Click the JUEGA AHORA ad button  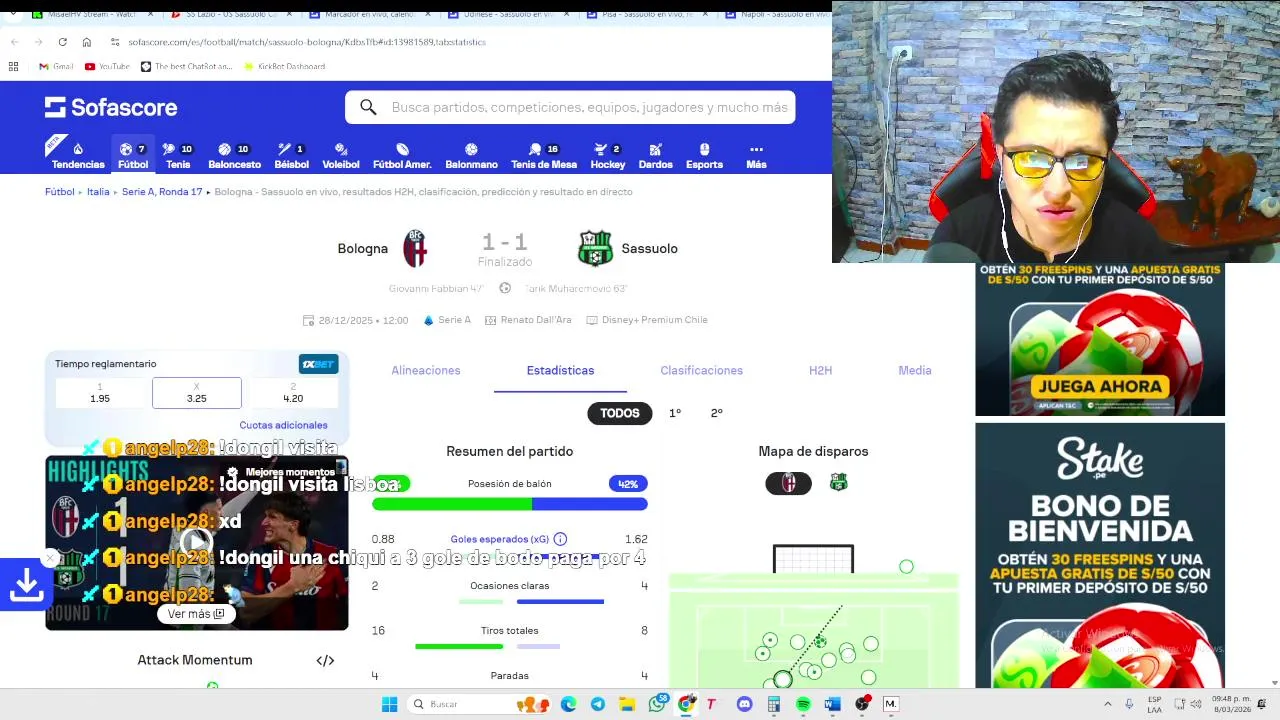[1100, 386]
